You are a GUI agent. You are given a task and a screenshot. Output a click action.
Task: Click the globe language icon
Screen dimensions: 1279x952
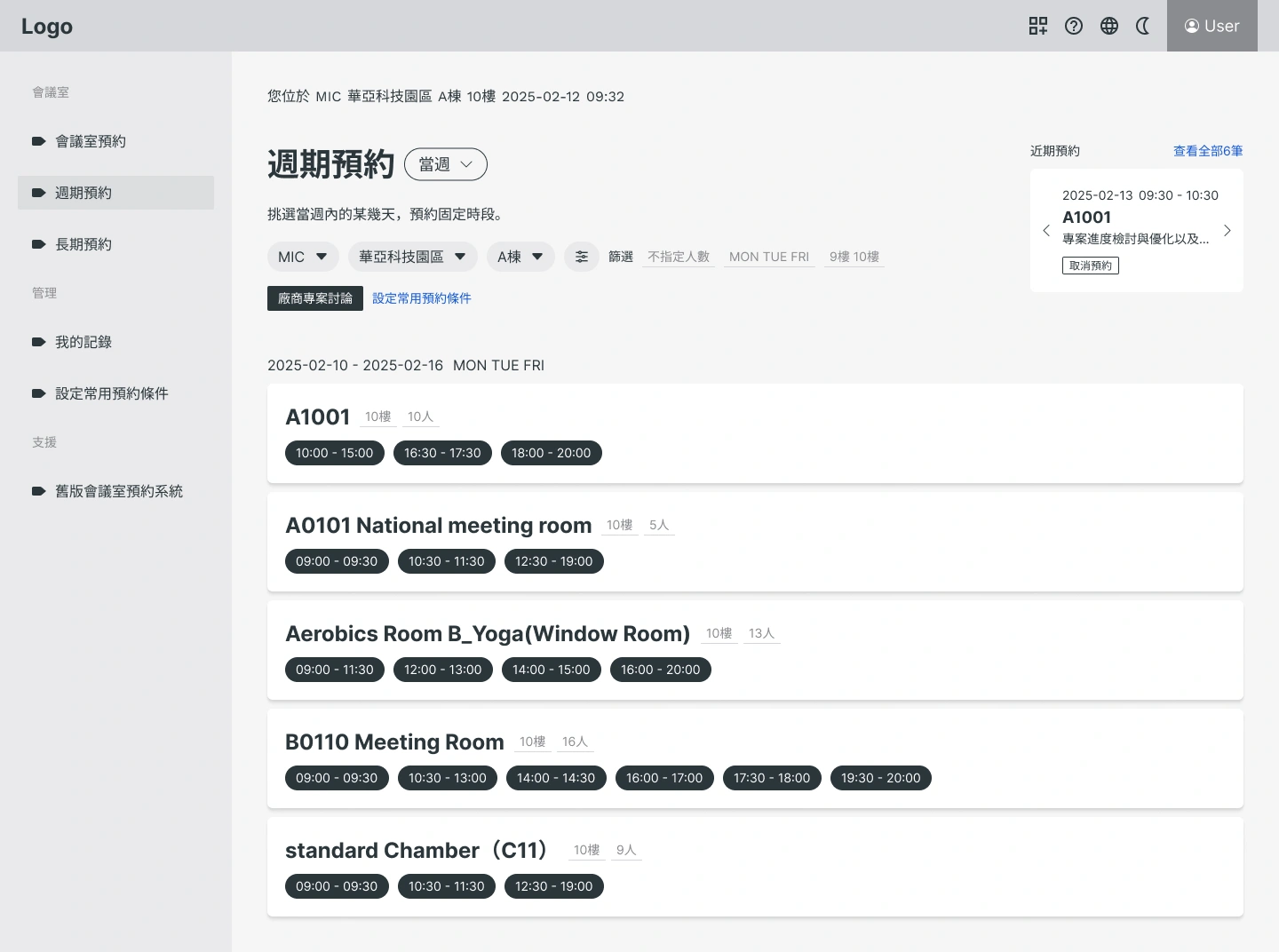coord(1109,26)
